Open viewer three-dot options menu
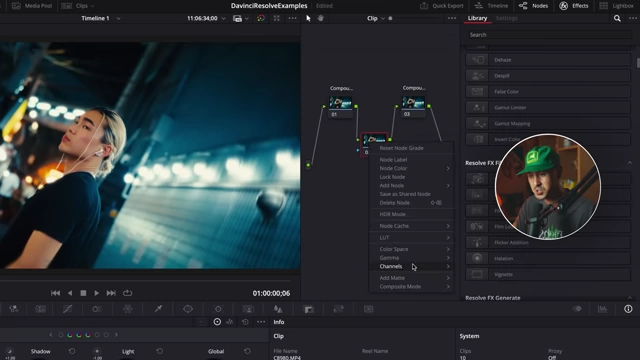The image size is (640, 360). click(x=293, y=18)
